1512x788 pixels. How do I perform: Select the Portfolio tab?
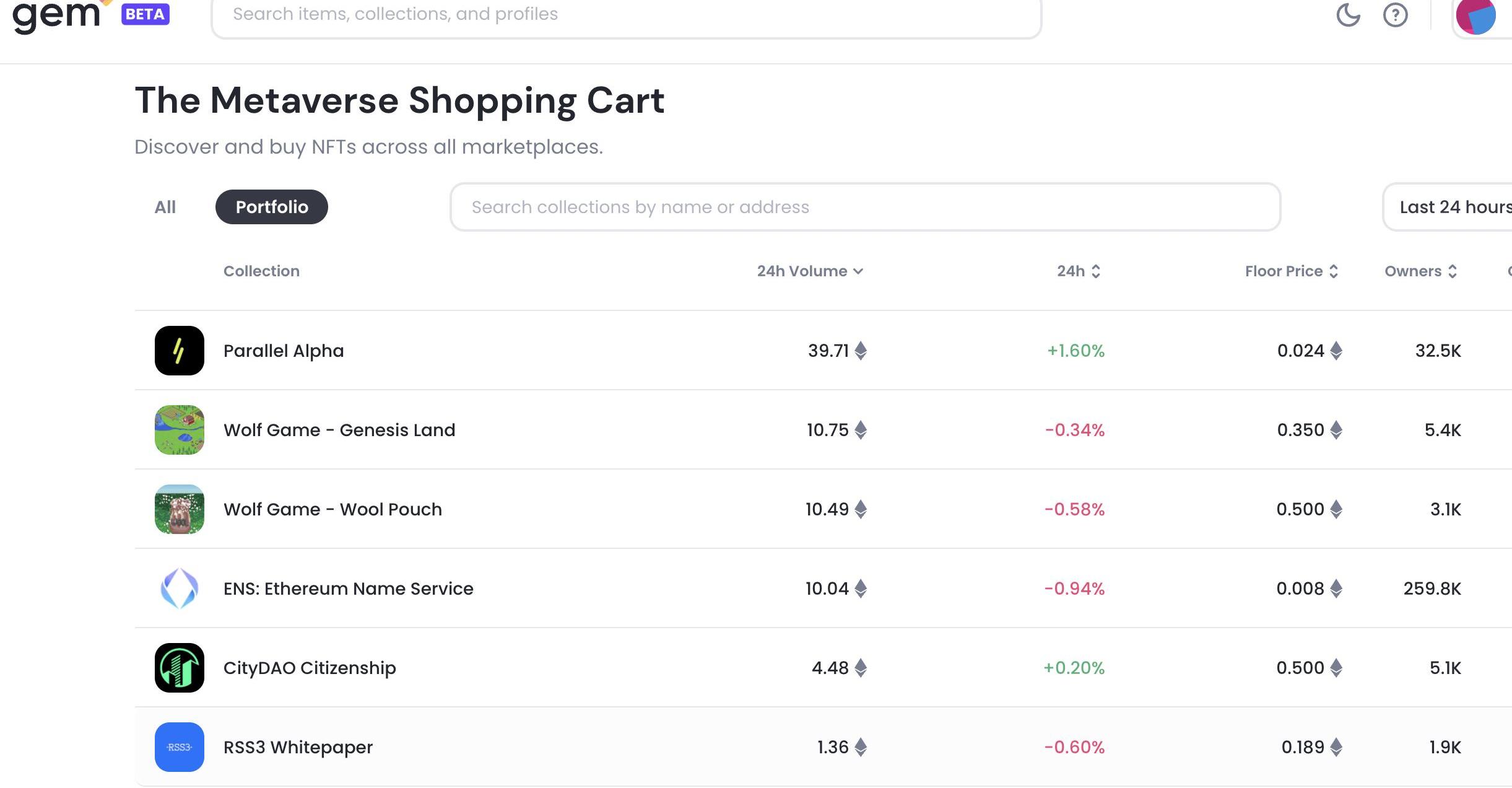272,207
